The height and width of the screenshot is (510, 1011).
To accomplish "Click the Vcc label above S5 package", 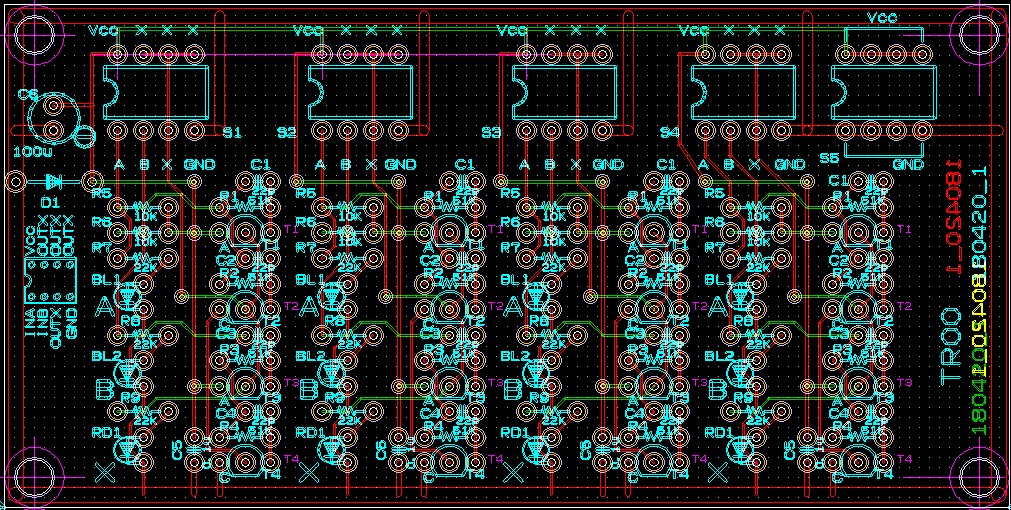I will click(x=882, y=18).
